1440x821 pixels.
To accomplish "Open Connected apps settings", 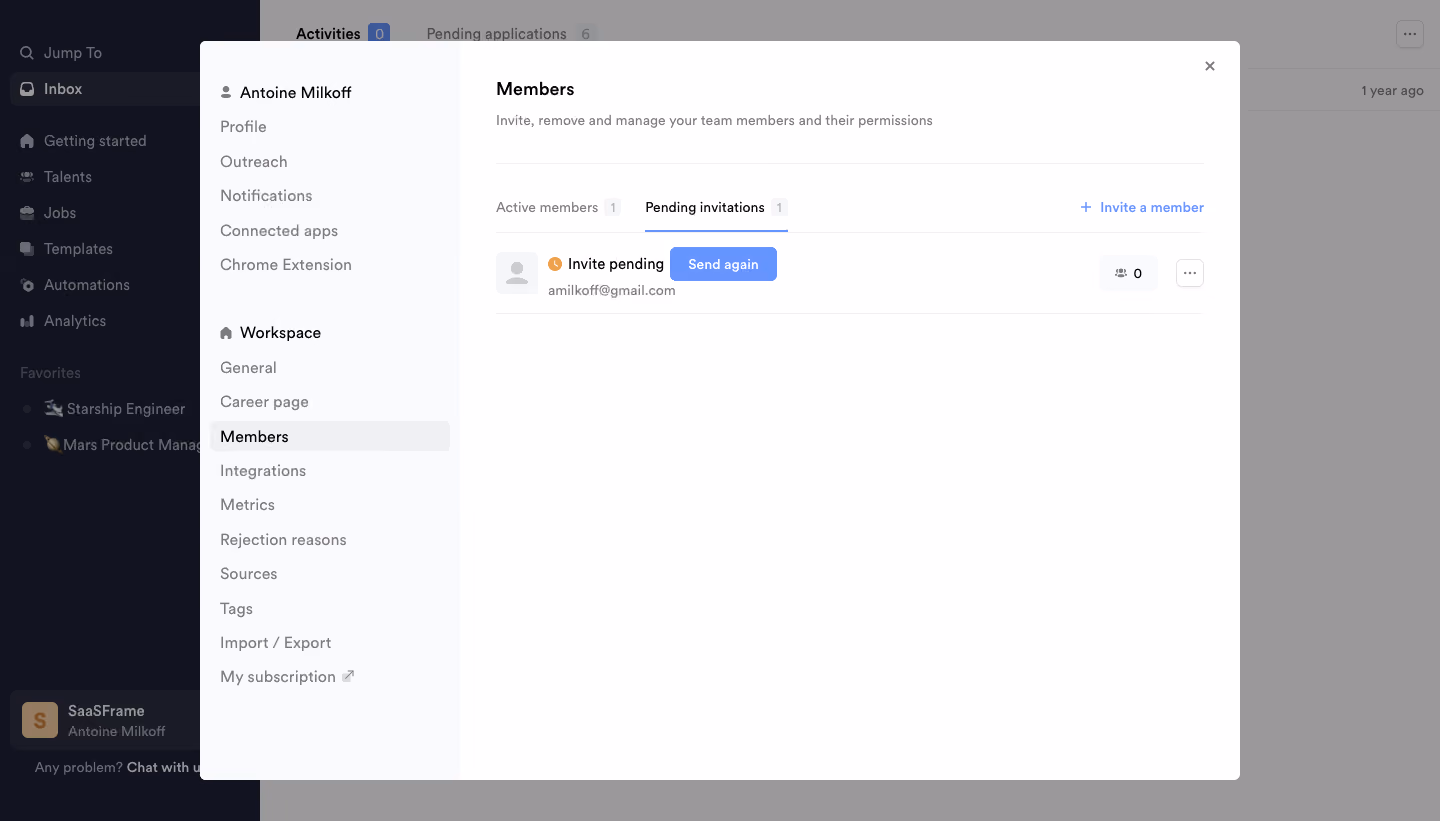I will point(279,231).
